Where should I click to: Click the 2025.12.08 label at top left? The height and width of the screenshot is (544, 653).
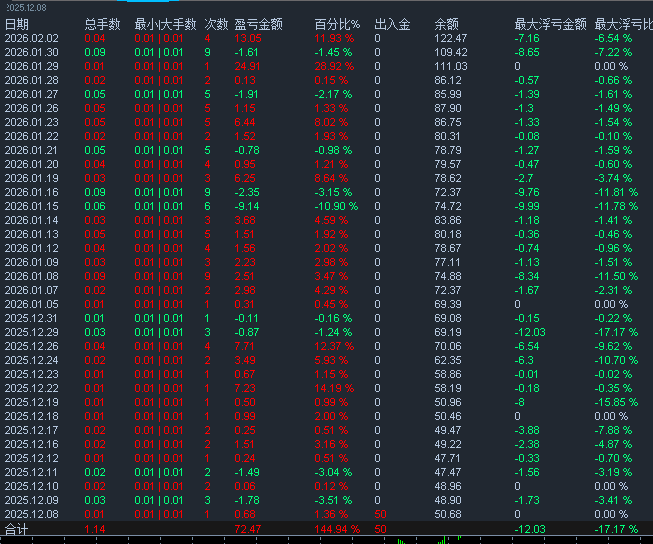coord(27,6)
